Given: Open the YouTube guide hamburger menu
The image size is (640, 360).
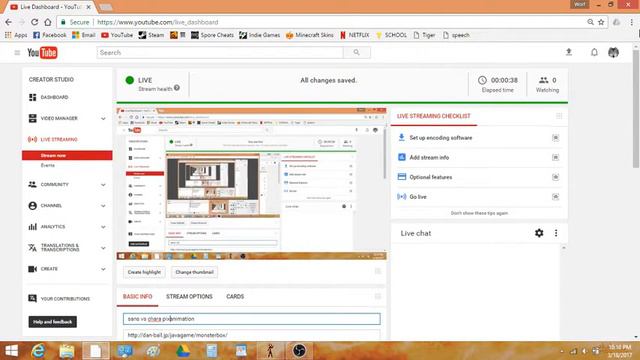Looking at the screenshot, I should pos(17,53).
